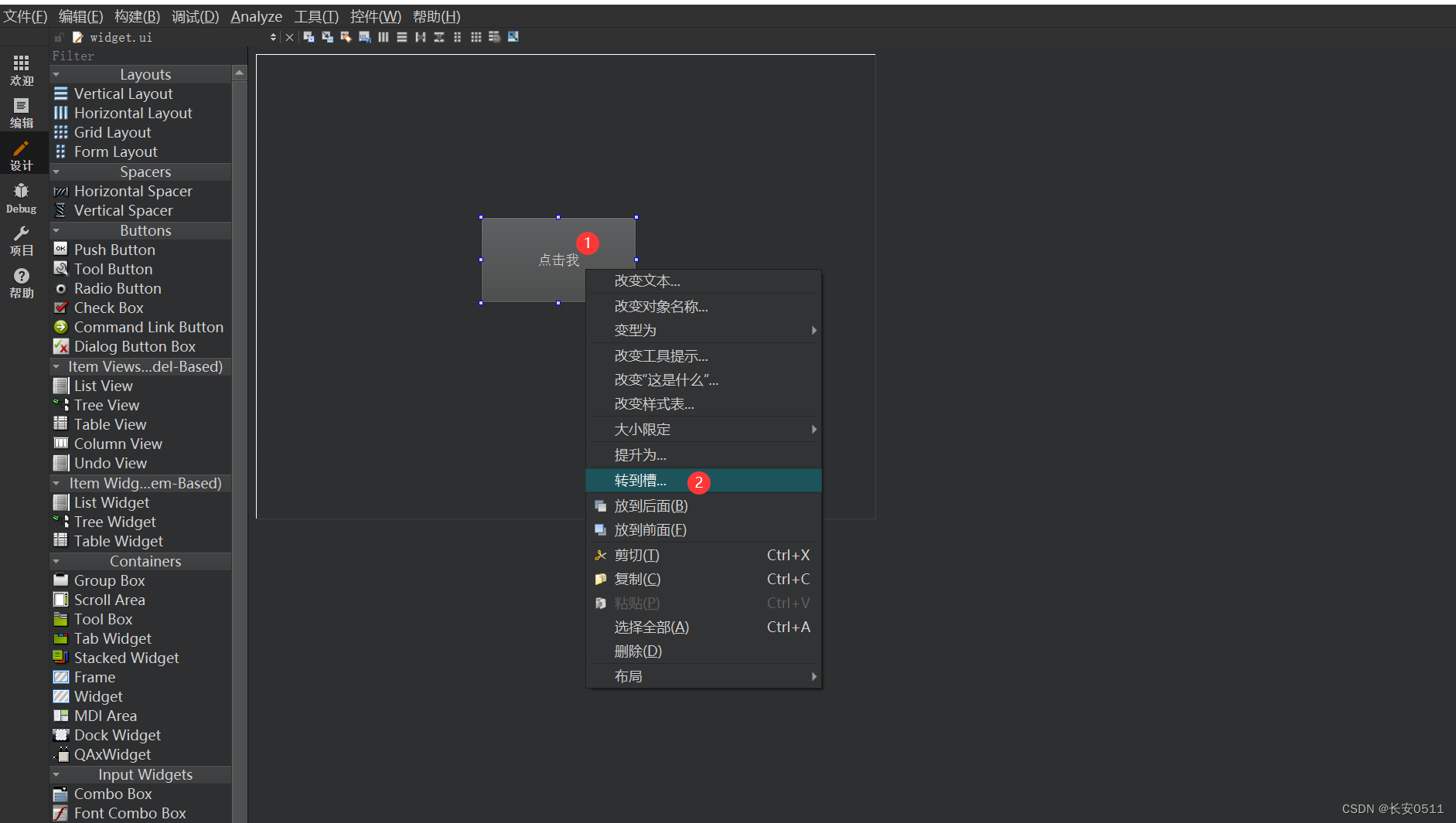Open the 构建(B) menu
1456x823 pixels.
tap(137, 16)
